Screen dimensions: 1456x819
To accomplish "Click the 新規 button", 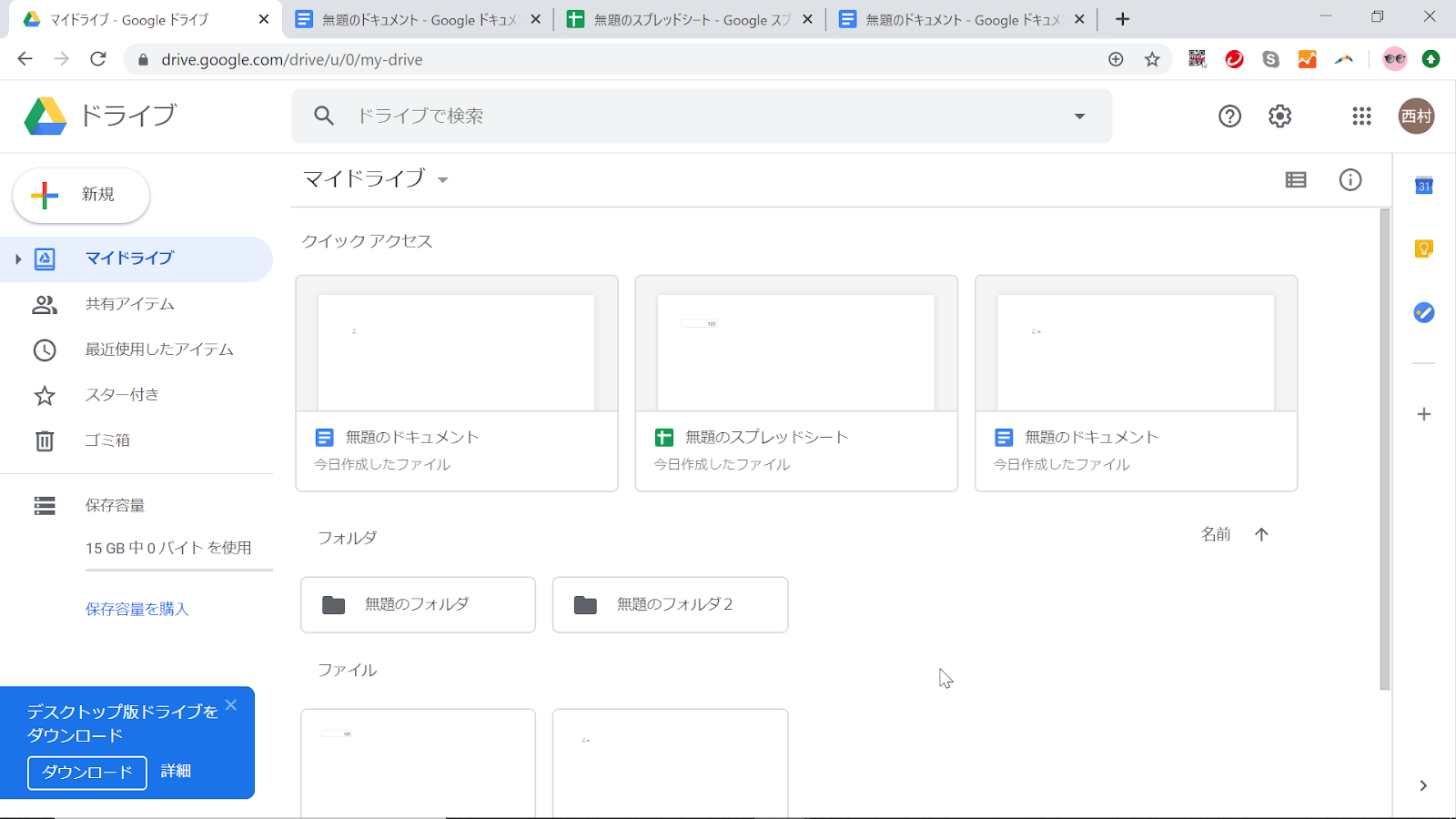I will click(x=81, y=195).
